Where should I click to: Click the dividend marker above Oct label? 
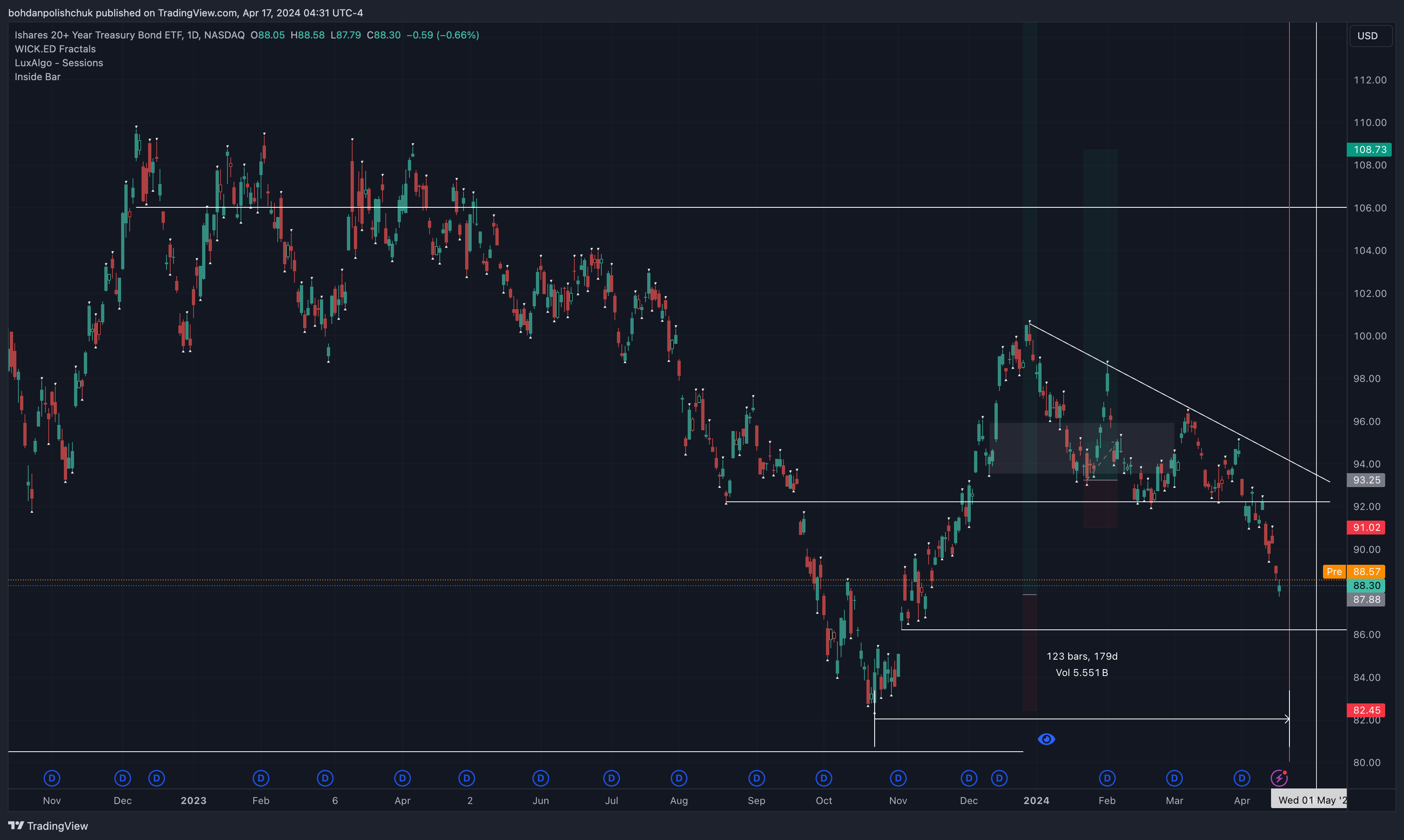824,778
